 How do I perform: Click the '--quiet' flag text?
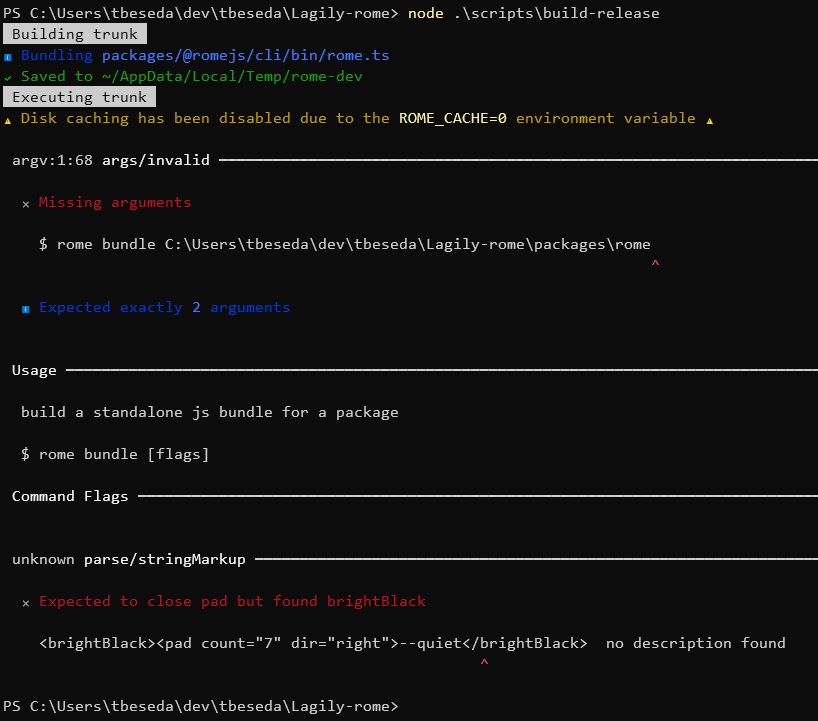[x=430, y=643]
